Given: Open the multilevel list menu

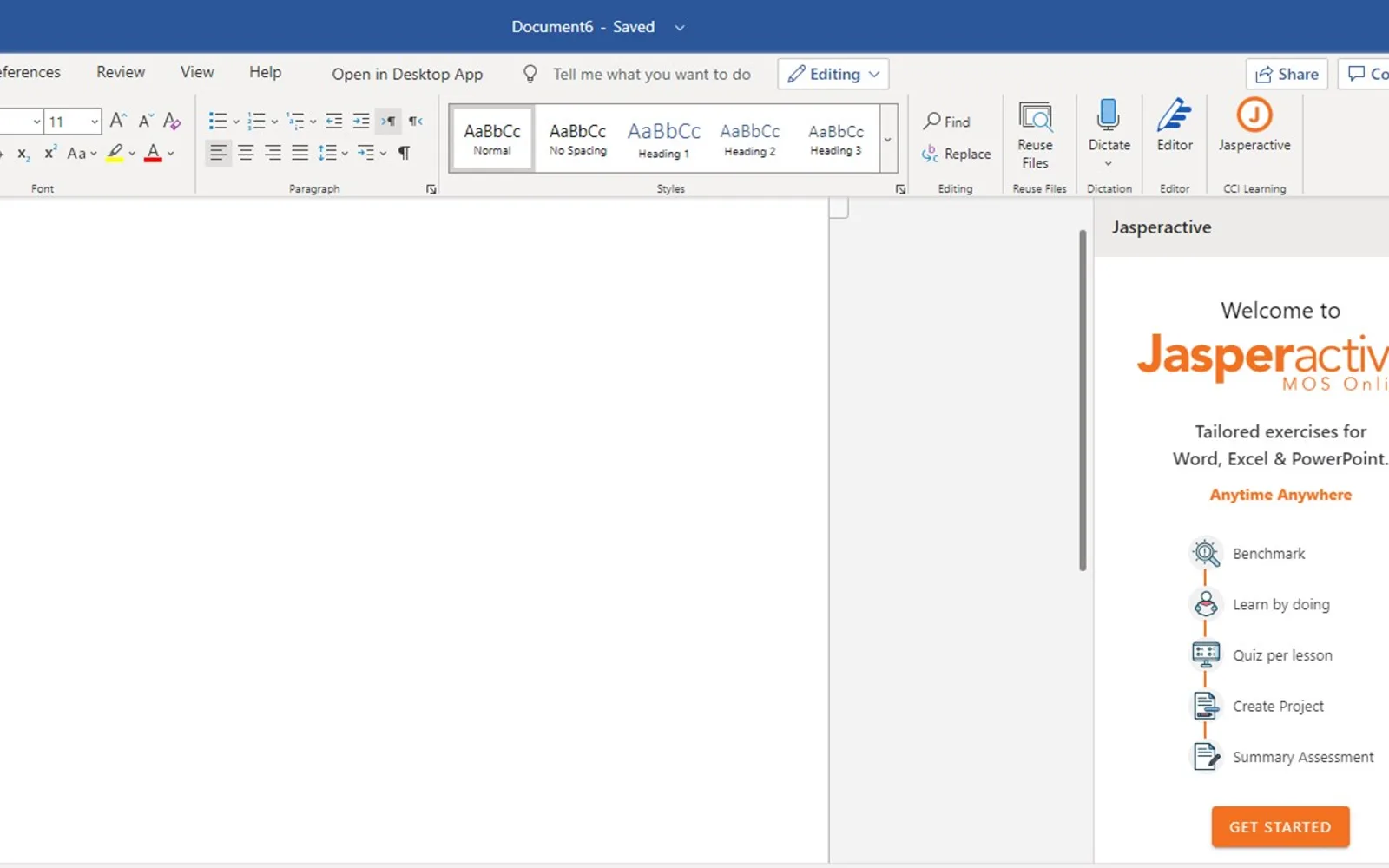Looking at the screenshot, I should pyautogui.click(x=301, y=121).
